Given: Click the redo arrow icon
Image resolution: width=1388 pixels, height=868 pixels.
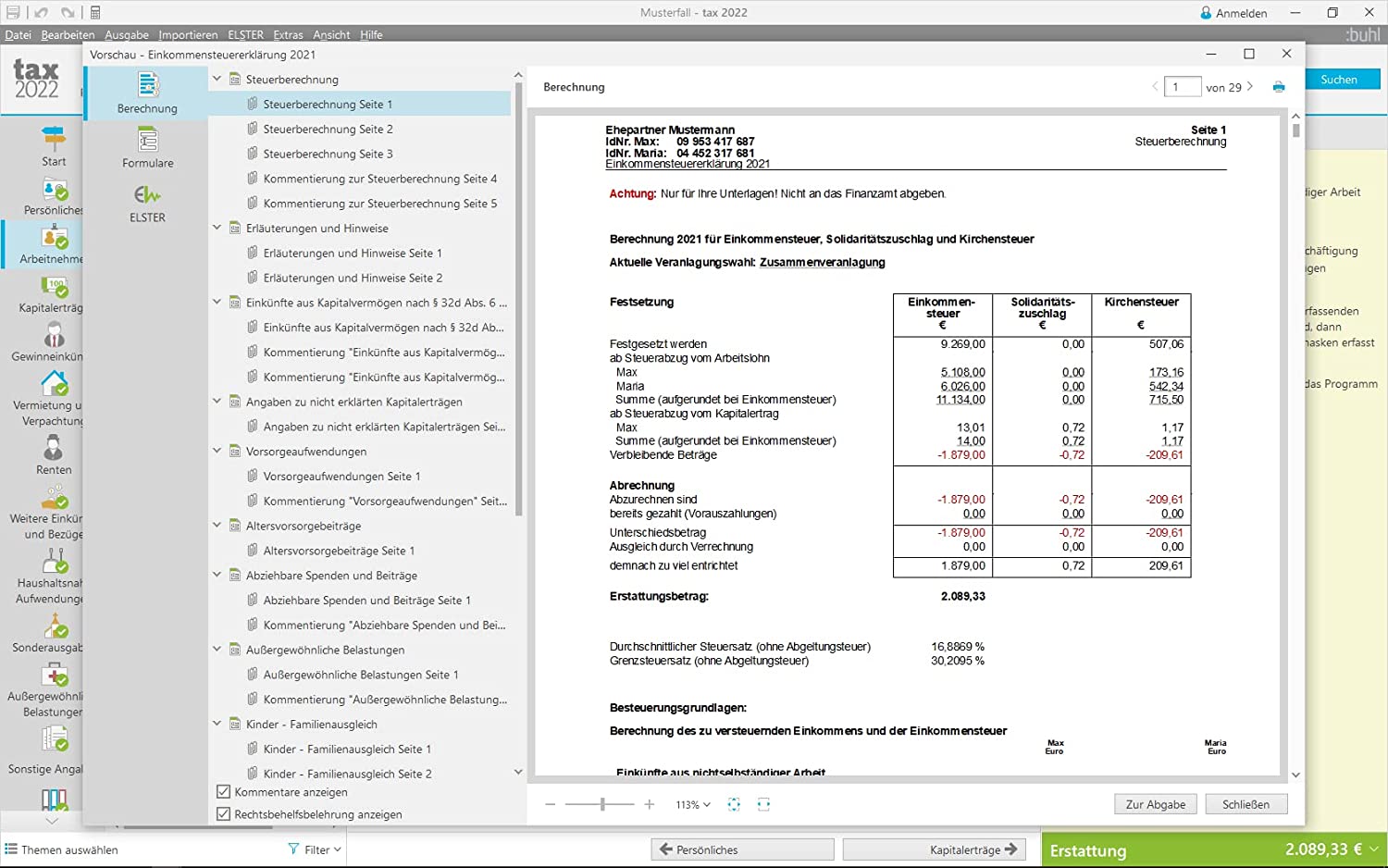Looking at the screenshot, I should click(68, 12).
